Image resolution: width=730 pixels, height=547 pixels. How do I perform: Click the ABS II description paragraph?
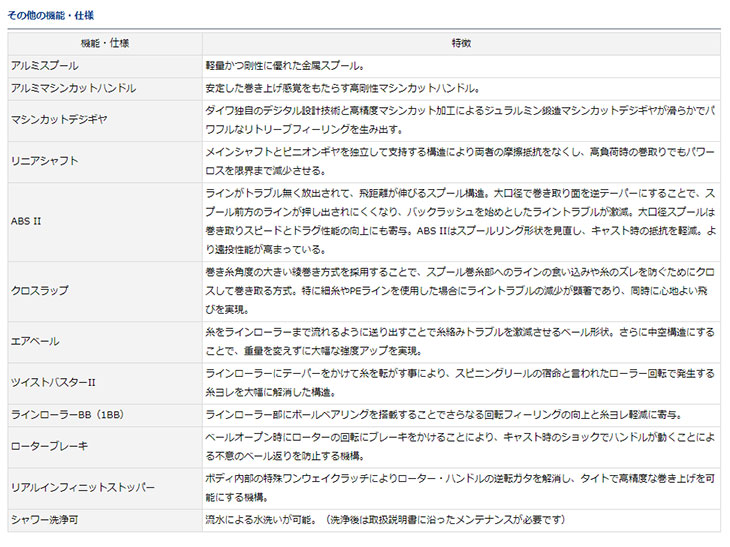(460, 218)
